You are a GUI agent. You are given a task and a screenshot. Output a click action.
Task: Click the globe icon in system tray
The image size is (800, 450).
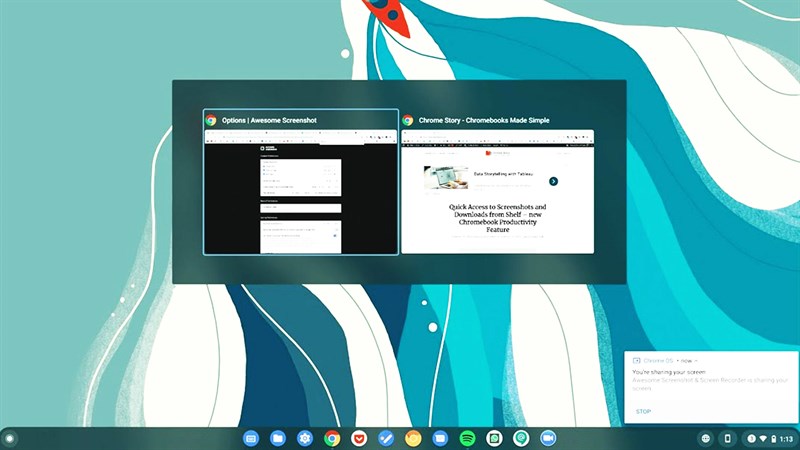point(706,438)
